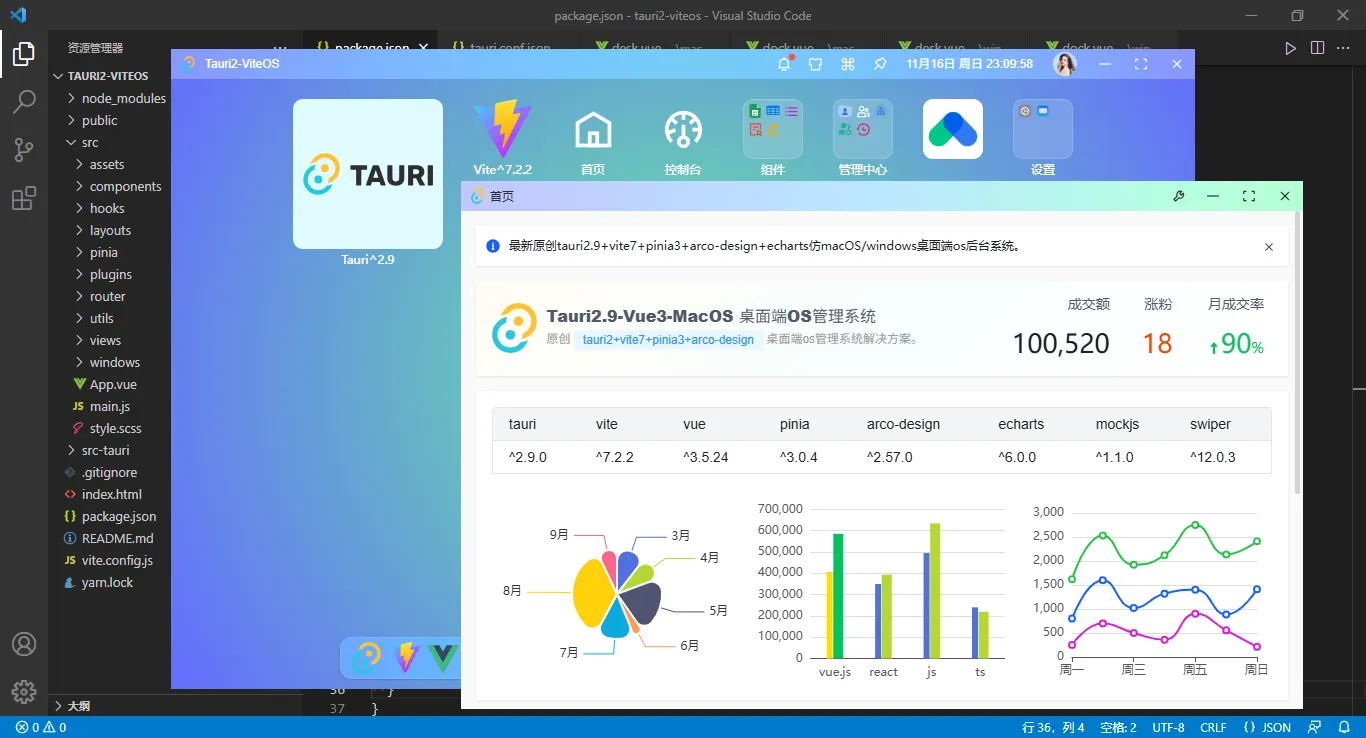Pin the Tauri2-ViteOS window with pushpin icon
This screenshot has width=1366, height=738.
point(880,64)
